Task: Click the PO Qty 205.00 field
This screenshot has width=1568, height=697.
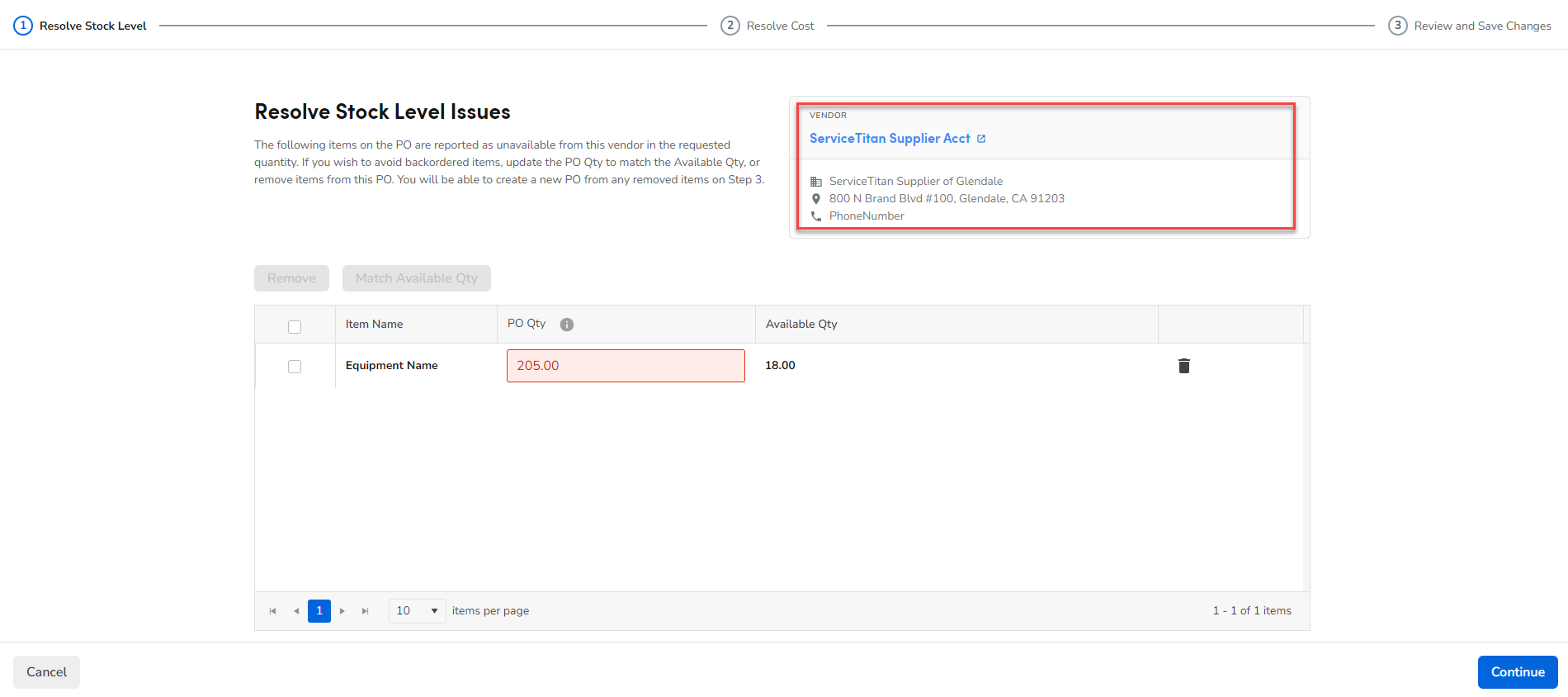Action: pos(626,366)
